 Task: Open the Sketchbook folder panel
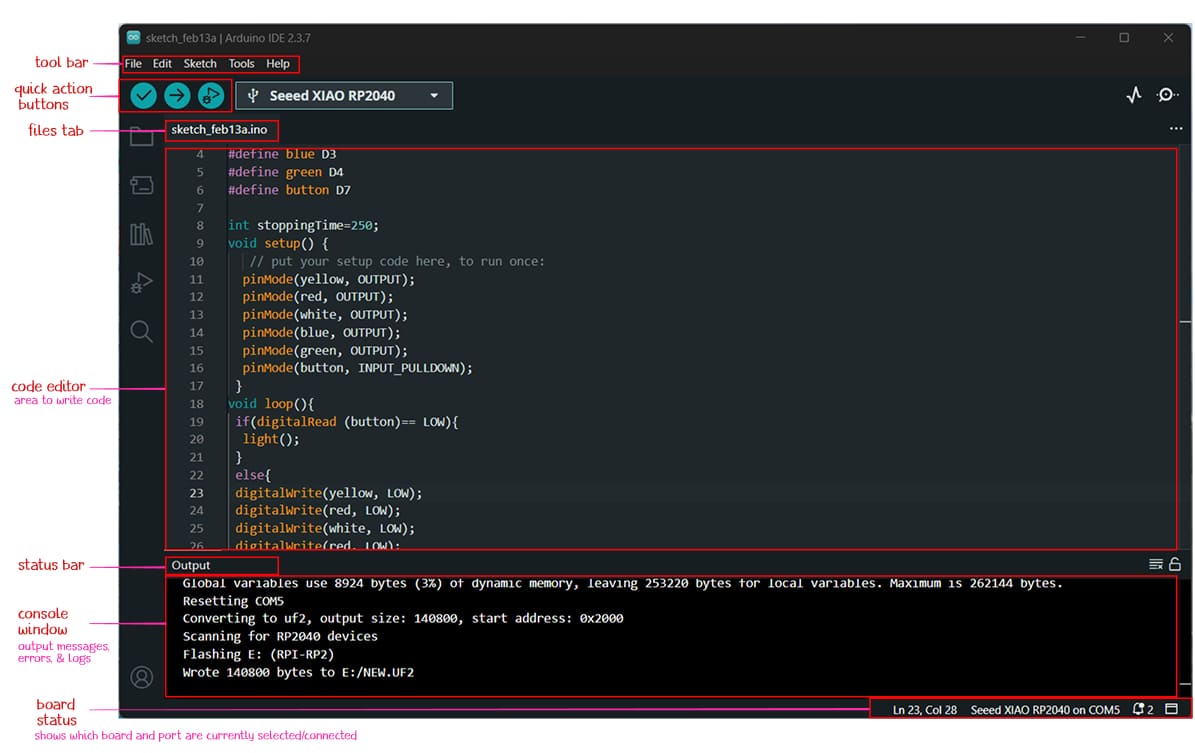click(x=141, y=137)
